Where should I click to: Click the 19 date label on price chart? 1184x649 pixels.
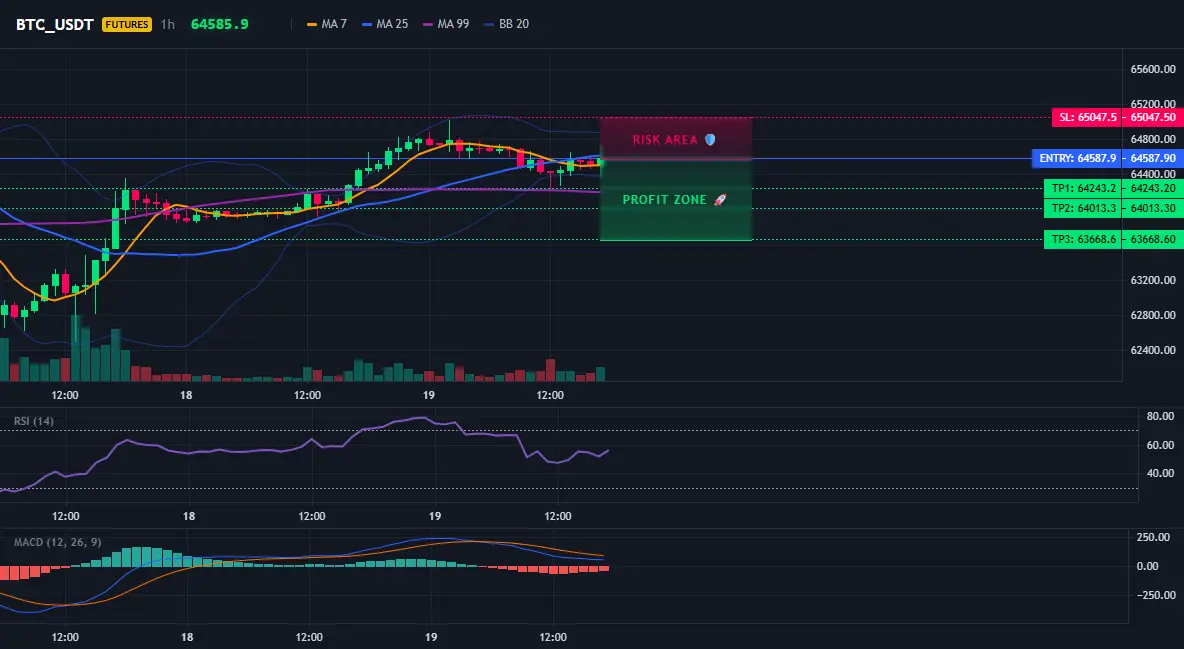pyautogui.click(x=428, y=395)
